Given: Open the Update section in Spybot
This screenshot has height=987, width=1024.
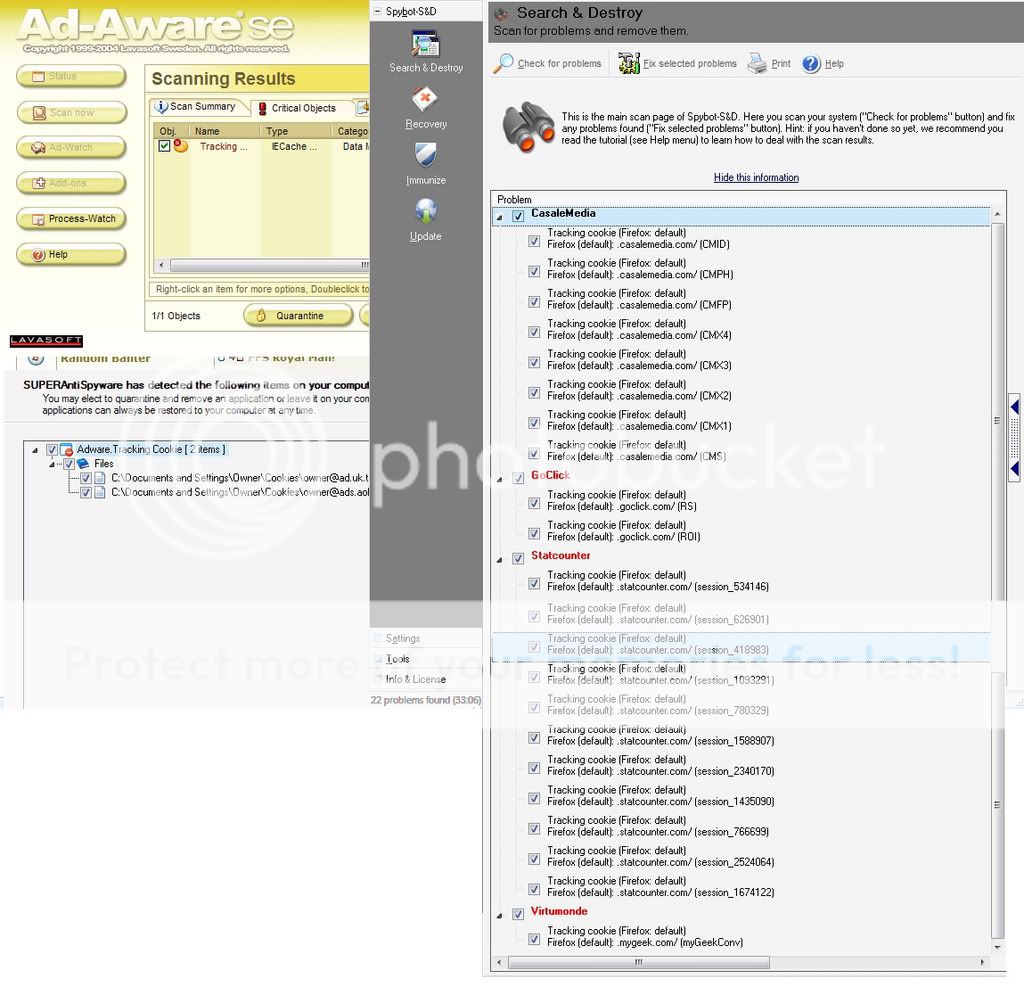Looking at the screenshot, I should pyautogui.click(x=426, y=220).
